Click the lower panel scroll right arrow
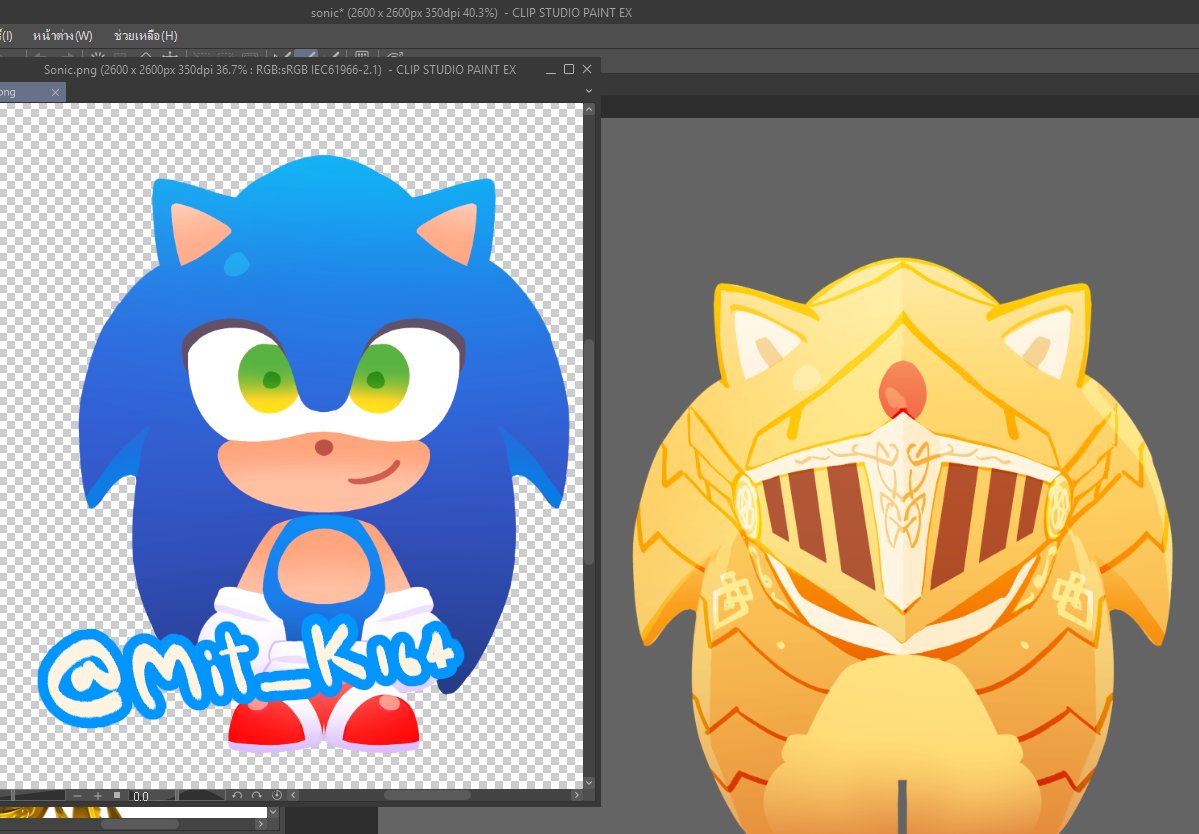The image size is (1199, 834). (x=261, y=824)
